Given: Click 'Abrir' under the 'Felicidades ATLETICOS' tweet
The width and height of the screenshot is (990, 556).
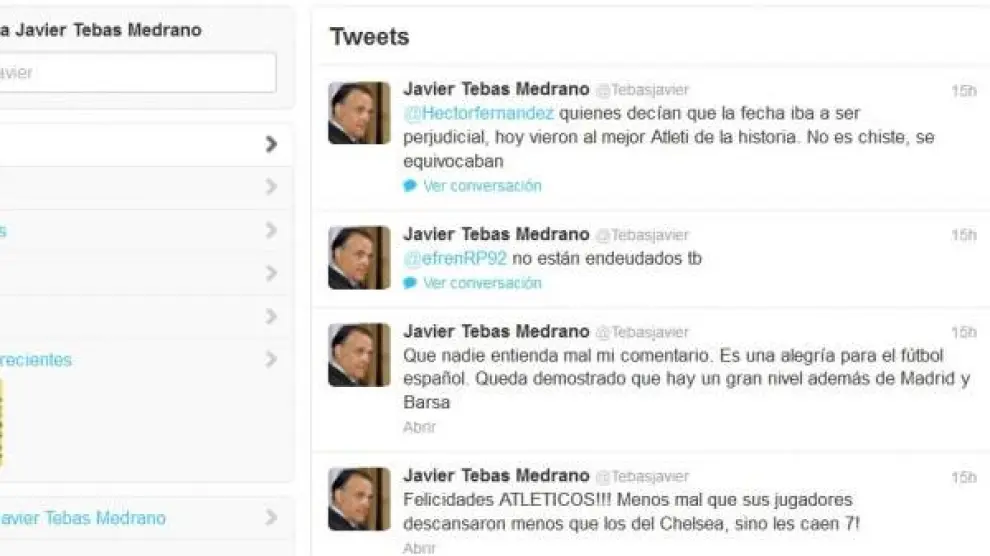Looking at the screenshot, I should [x=420, y=548].
